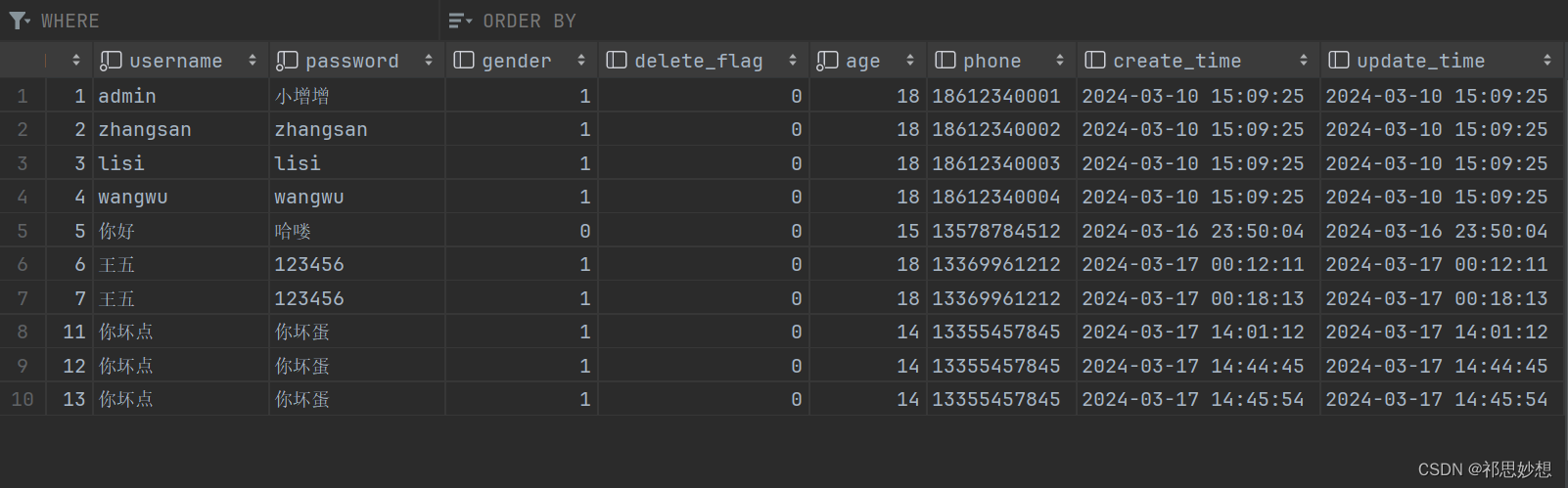Toggle sort arrows on update_time column
This screenshot has width=1568, height=488.
[1547, 61]
